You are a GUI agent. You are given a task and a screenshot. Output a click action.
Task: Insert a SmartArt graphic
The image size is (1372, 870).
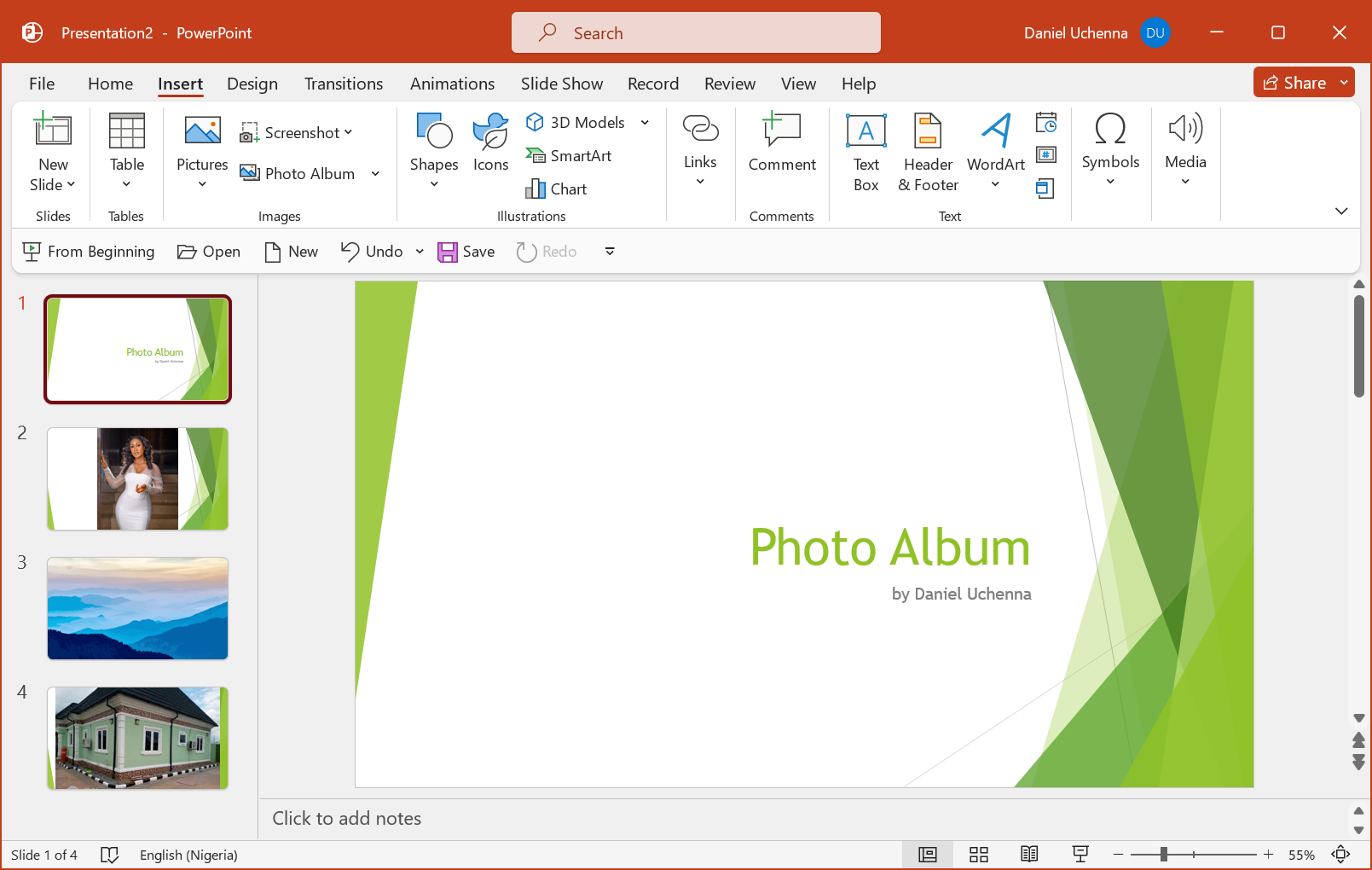click(x=569, y=156)
